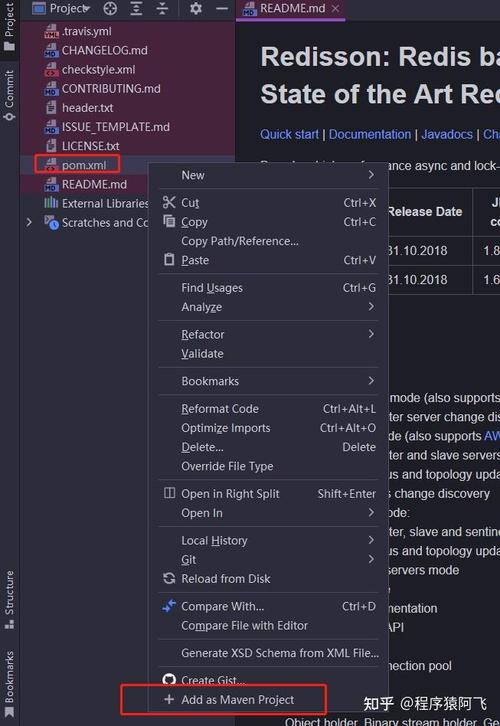Expand the Open In submenu
Image resolution: width=500 pixels, height=726 pixels.
click(269, 513)
